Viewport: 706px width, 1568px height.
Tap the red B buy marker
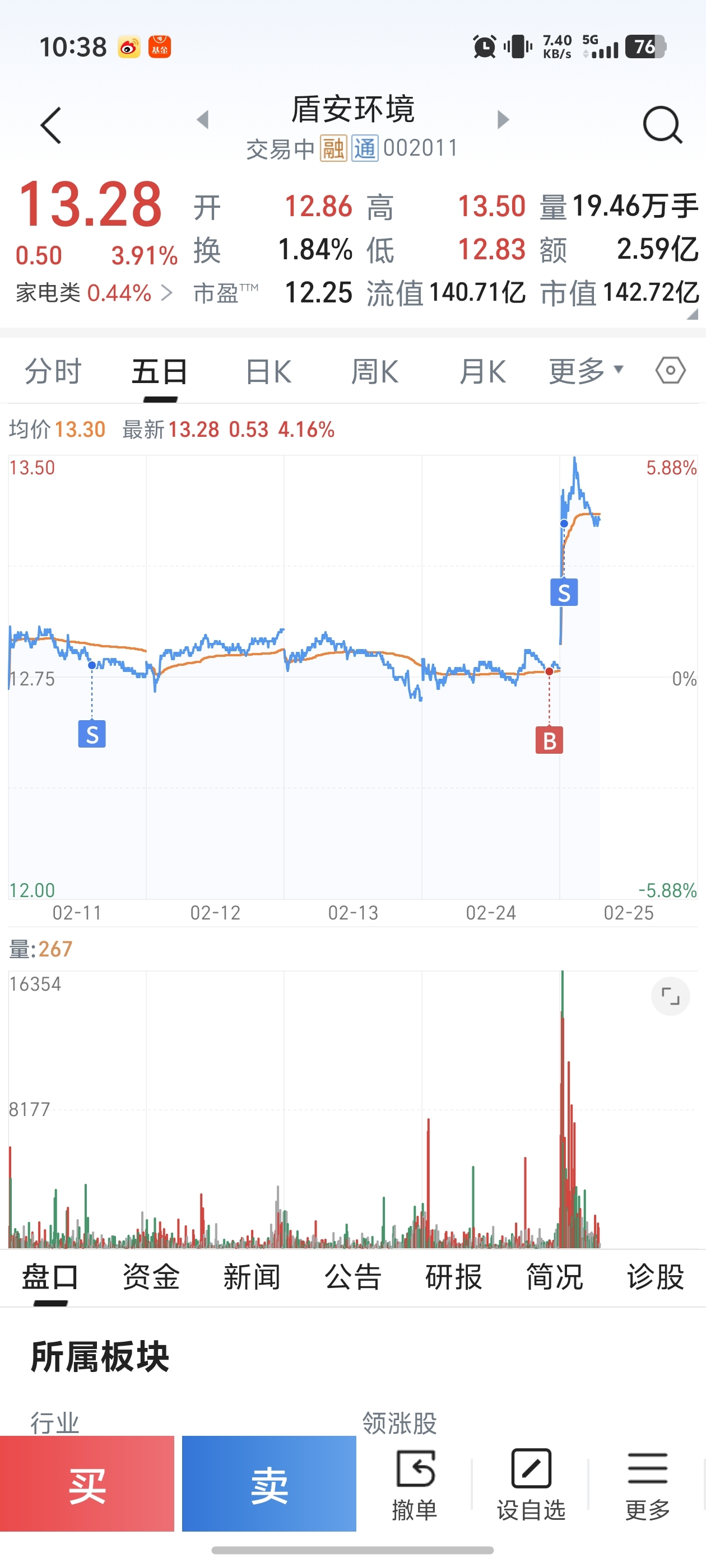[x=549, y=740]
